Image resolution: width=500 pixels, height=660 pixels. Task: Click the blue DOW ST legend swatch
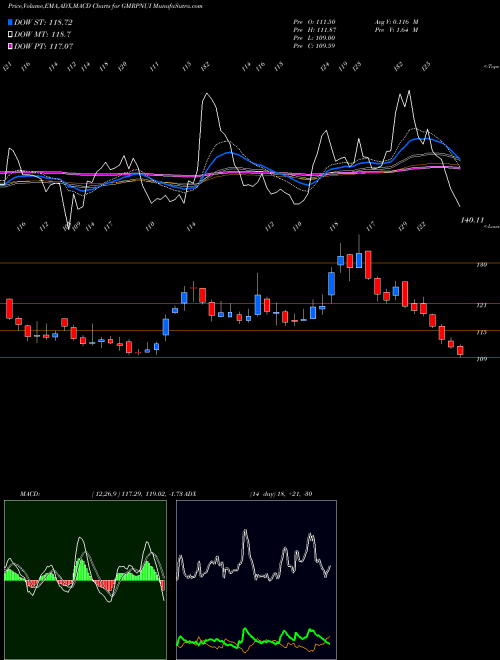tap(10, 22)
